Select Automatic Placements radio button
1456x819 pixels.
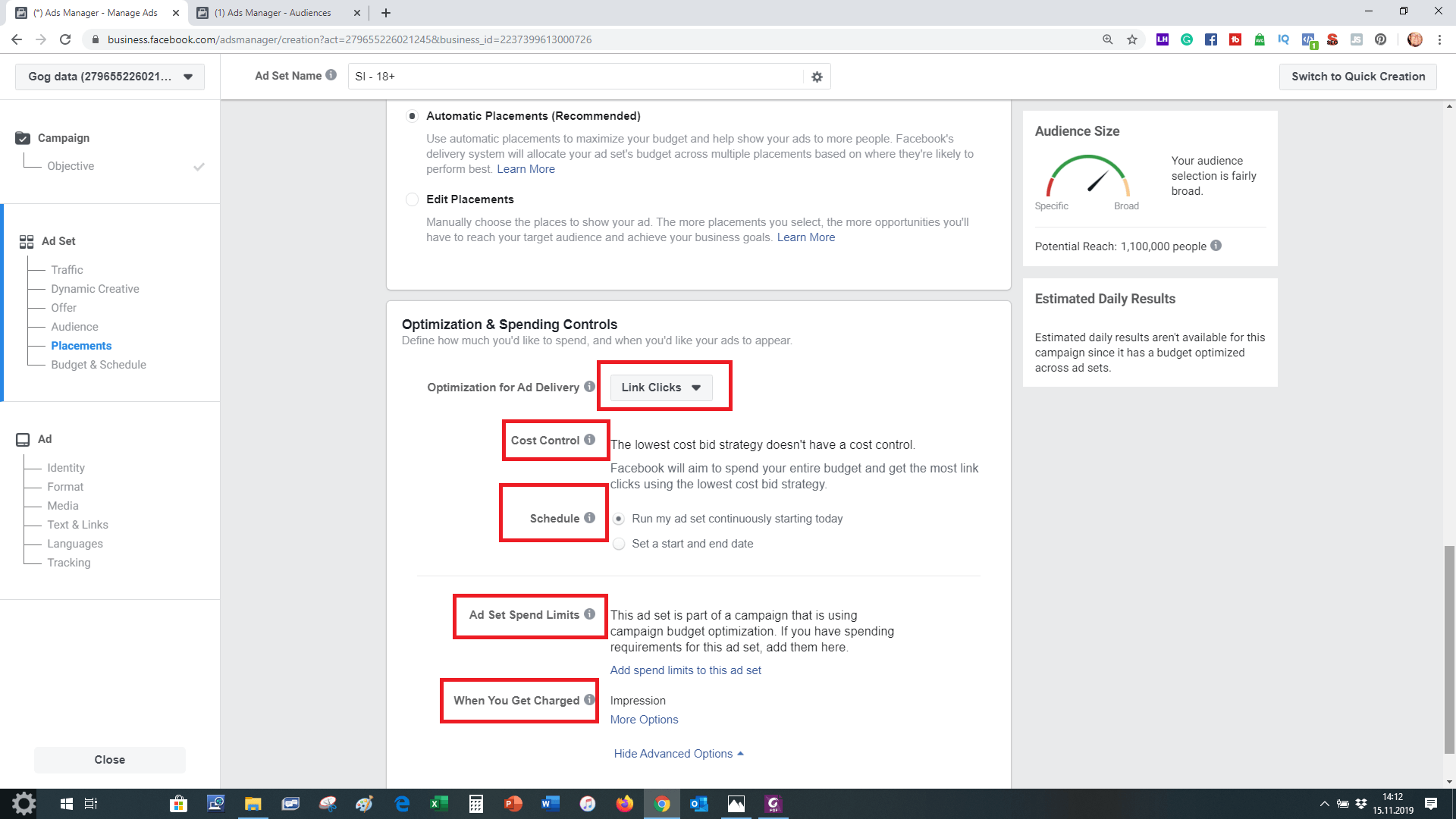pyautogui.click(x=412, y=116)
